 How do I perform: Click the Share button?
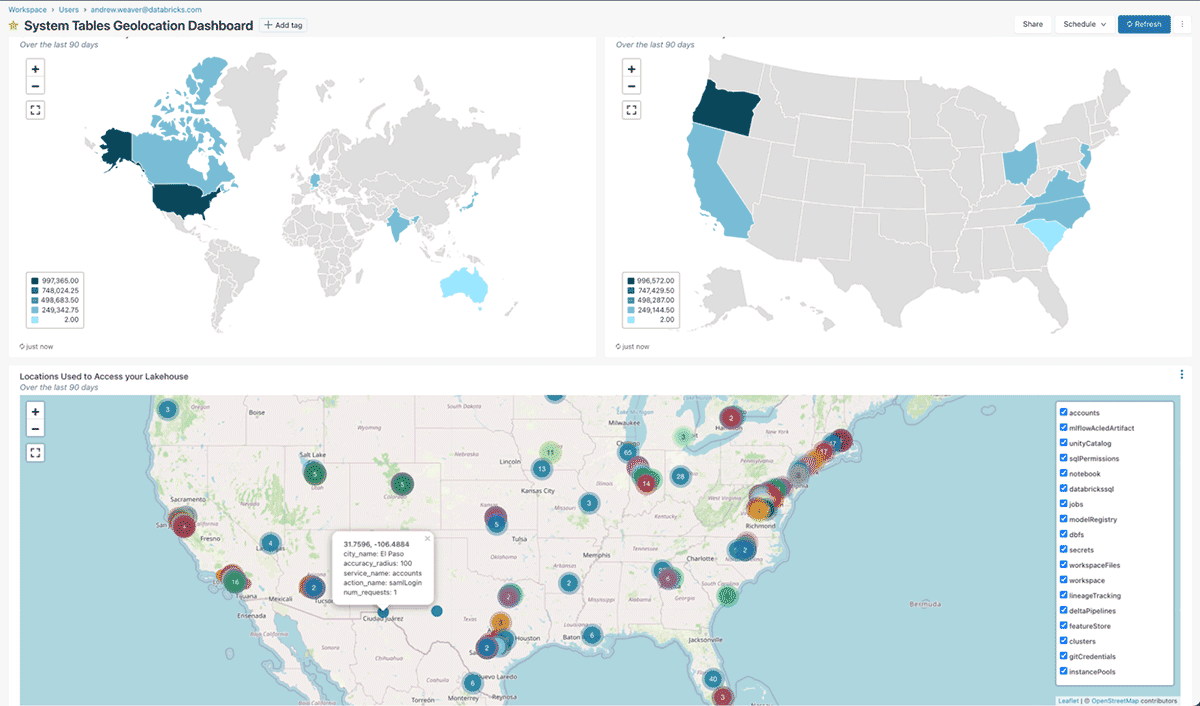[x=1033, y=24]
